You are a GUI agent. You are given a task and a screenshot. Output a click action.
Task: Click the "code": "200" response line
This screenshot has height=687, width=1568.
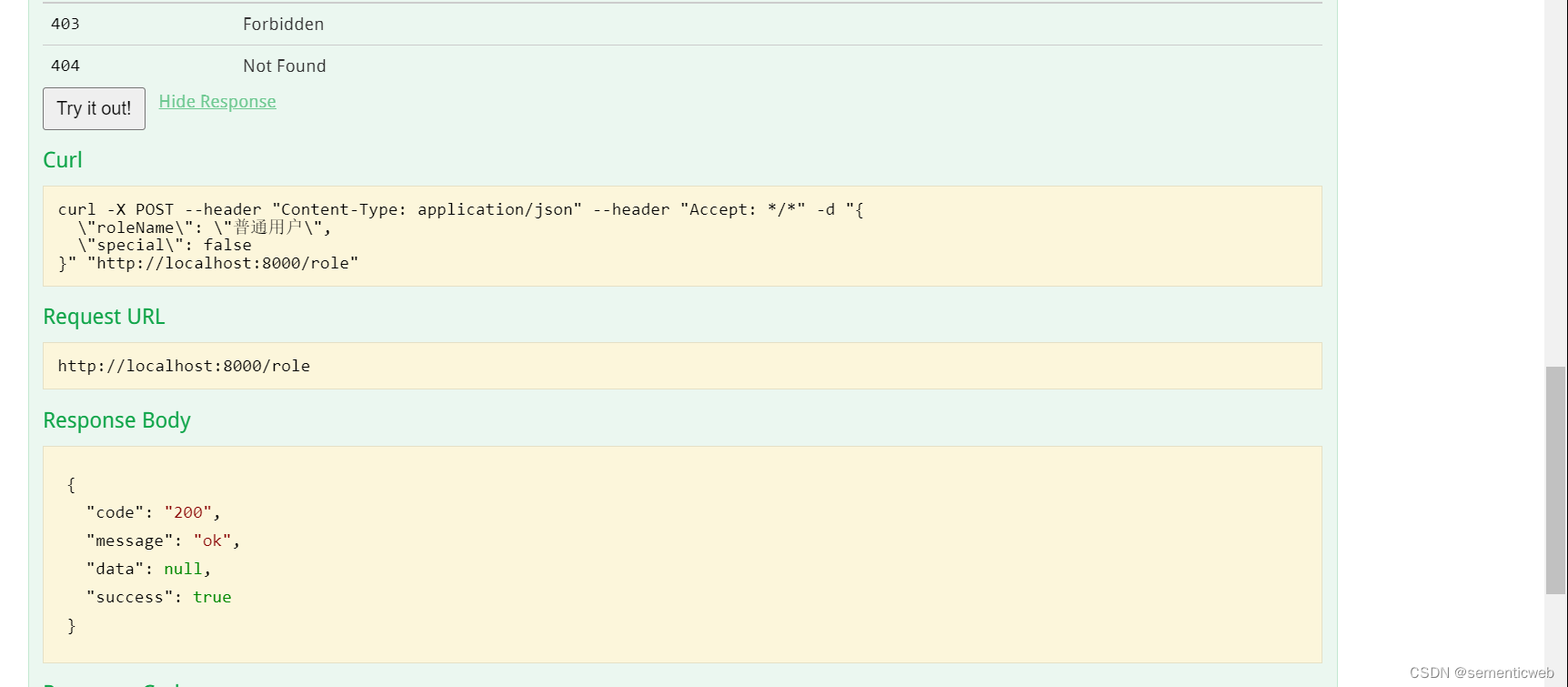click(x=154, y=512)
